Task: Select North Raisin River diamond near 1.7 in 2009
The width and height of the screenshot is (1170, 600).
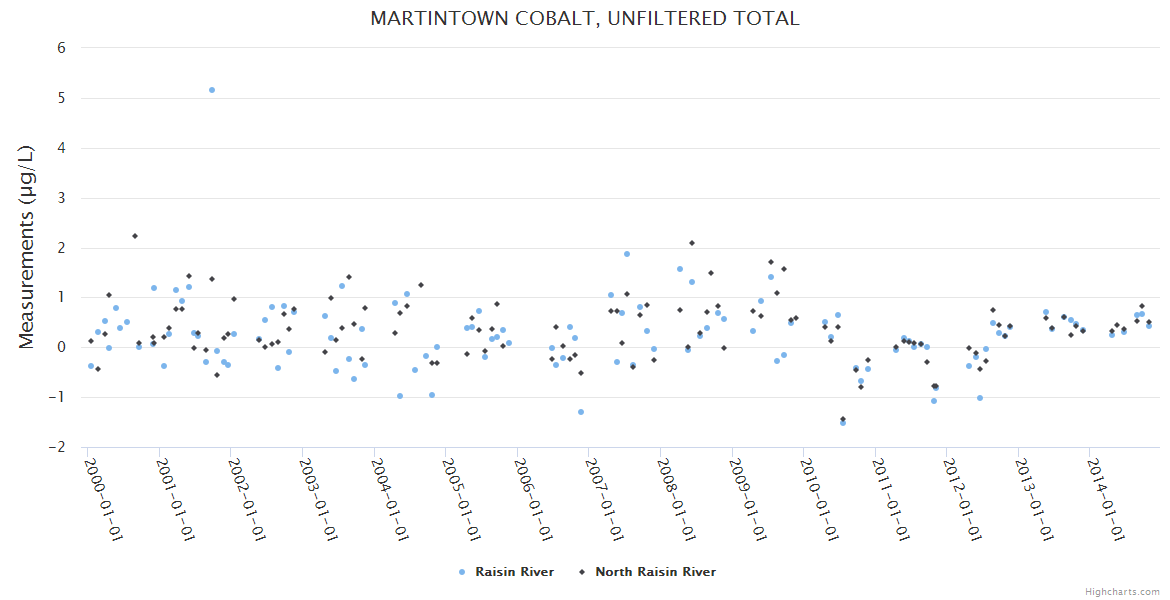Action: click(x=771, y=262)
